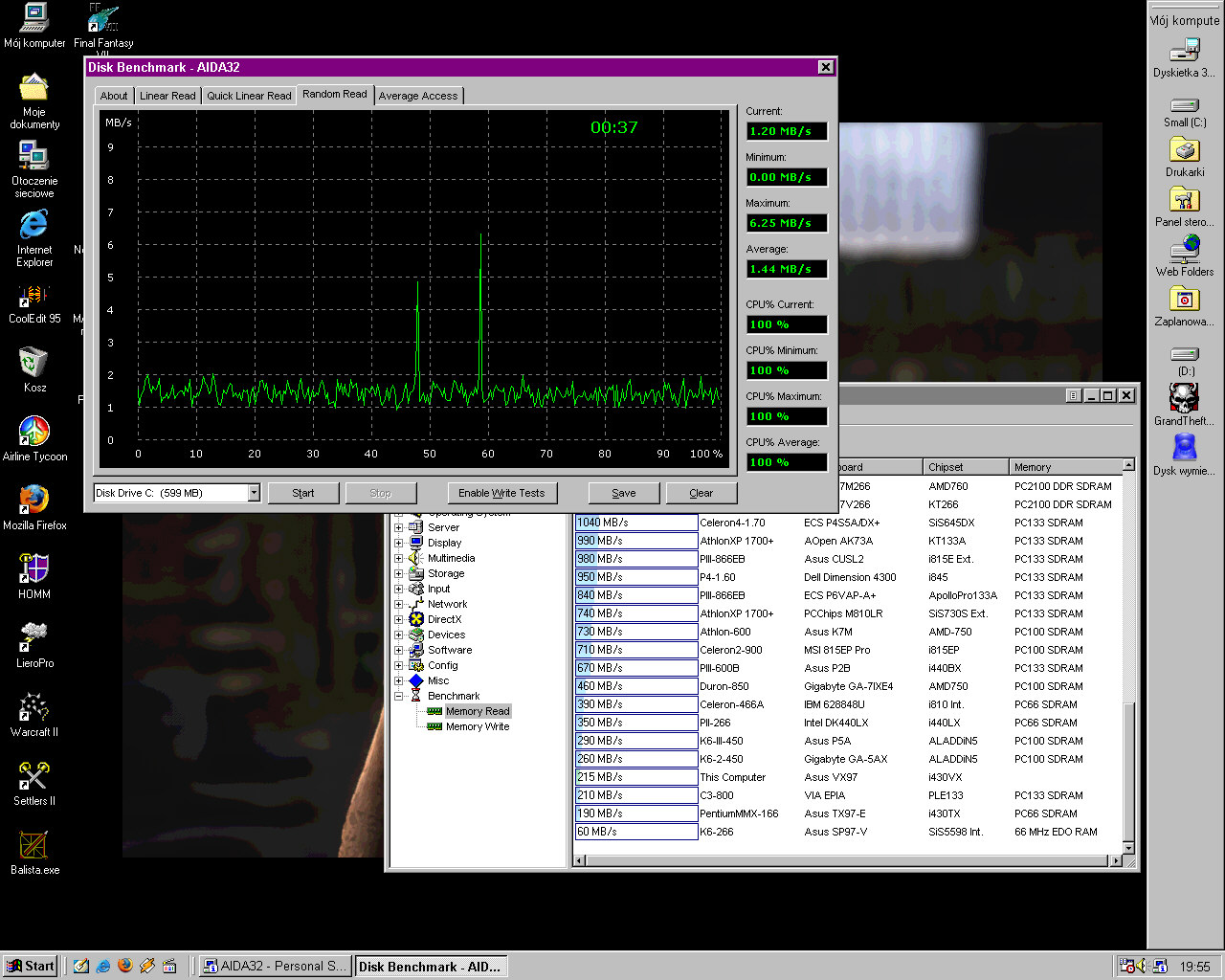Select the Devices tree item

tap(446, 635)
